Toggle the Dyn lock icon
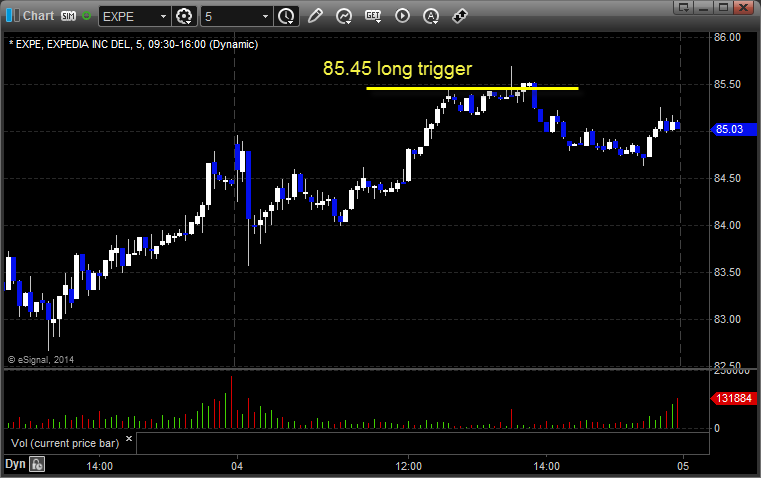This screenshot has width=761, height=478. [37, 464]
